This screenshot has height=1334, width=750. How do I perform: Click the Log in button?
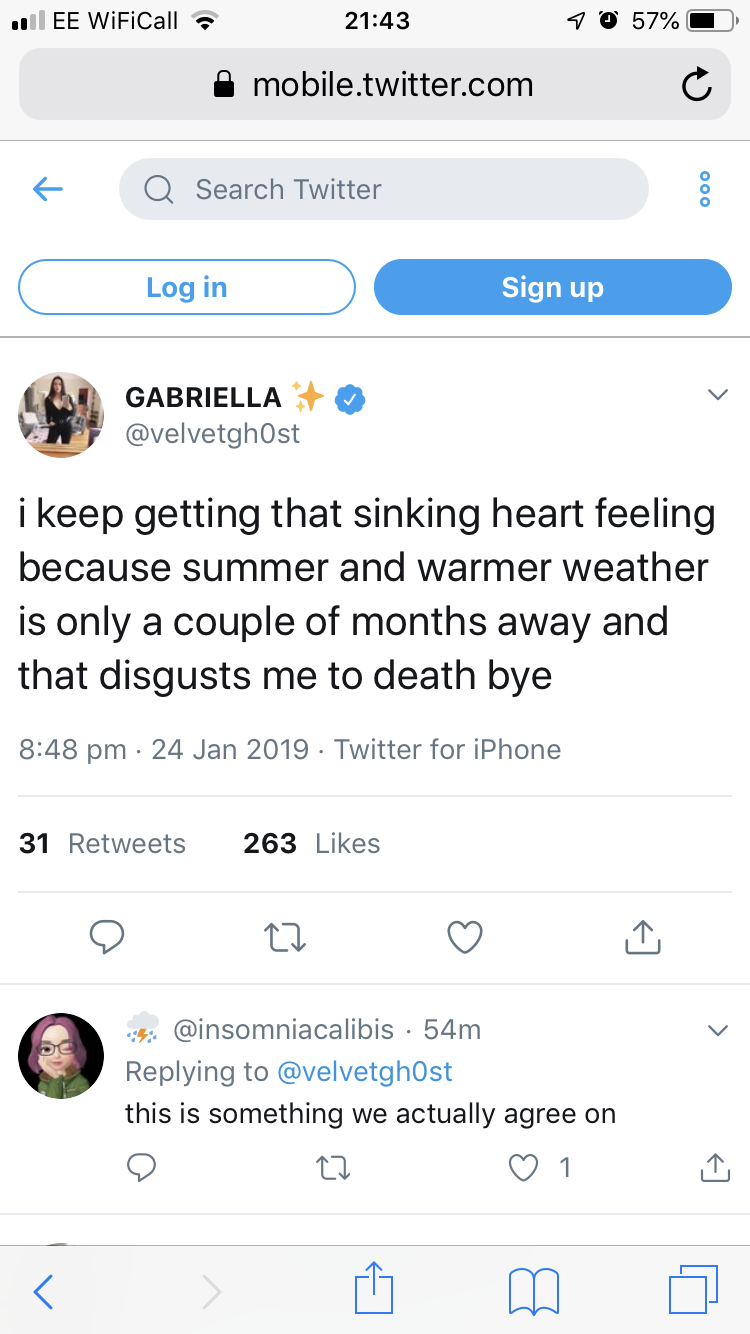(x=187, y=288)
